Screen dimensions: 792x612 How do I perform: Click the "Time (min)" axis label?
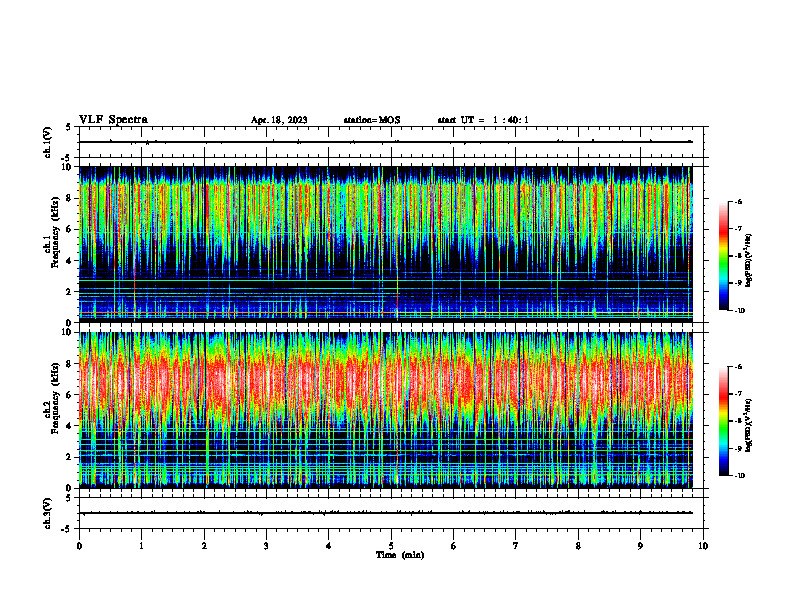[x=400, y=555]
